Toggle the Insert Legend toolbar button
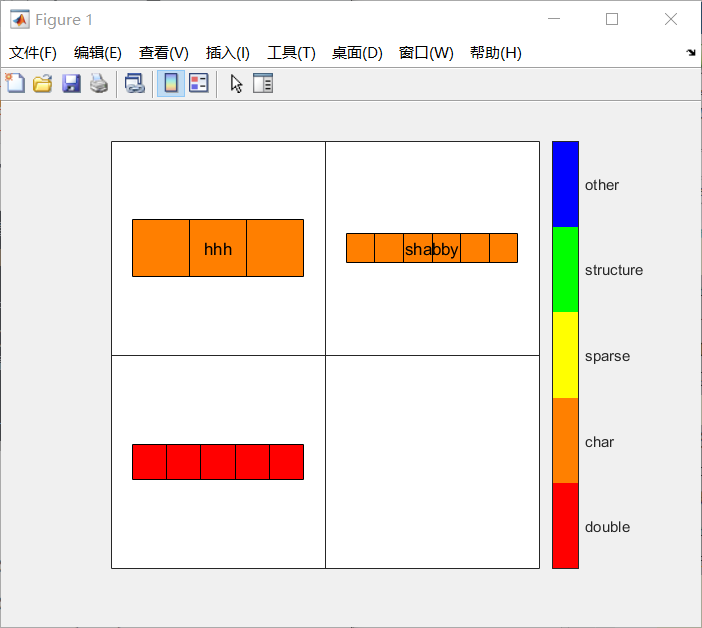This screenshot has height=628, width=702. [x=199, y=83]
